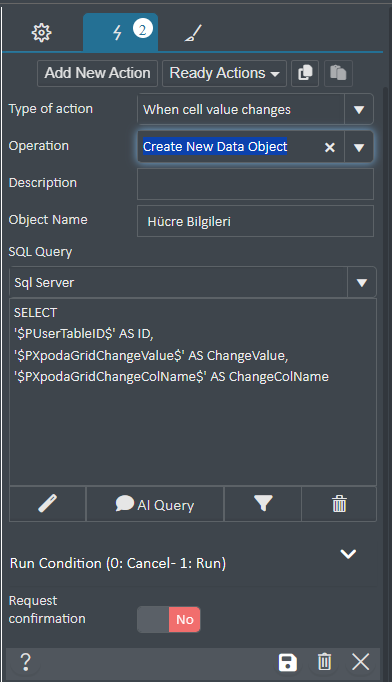Click the paste action icon
This screenshot has height=682, width=392.
(x=338, y=73)
